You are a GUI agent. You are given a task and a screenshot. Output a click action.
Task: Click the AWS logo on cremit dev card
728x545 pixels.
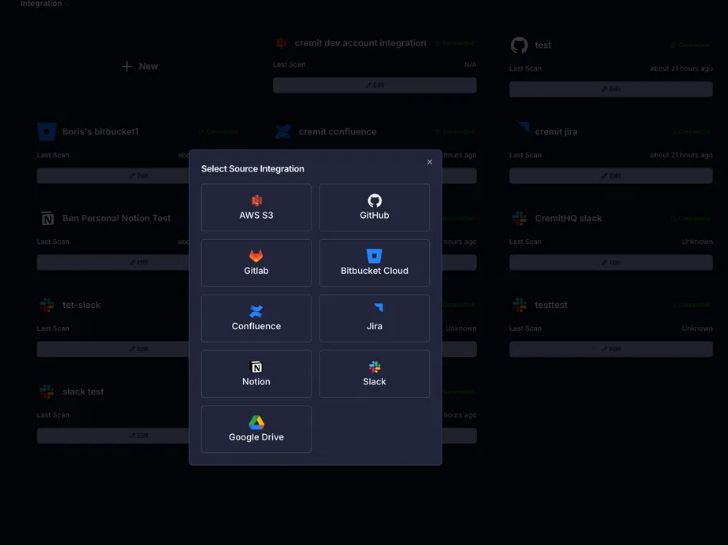[281, 43]
